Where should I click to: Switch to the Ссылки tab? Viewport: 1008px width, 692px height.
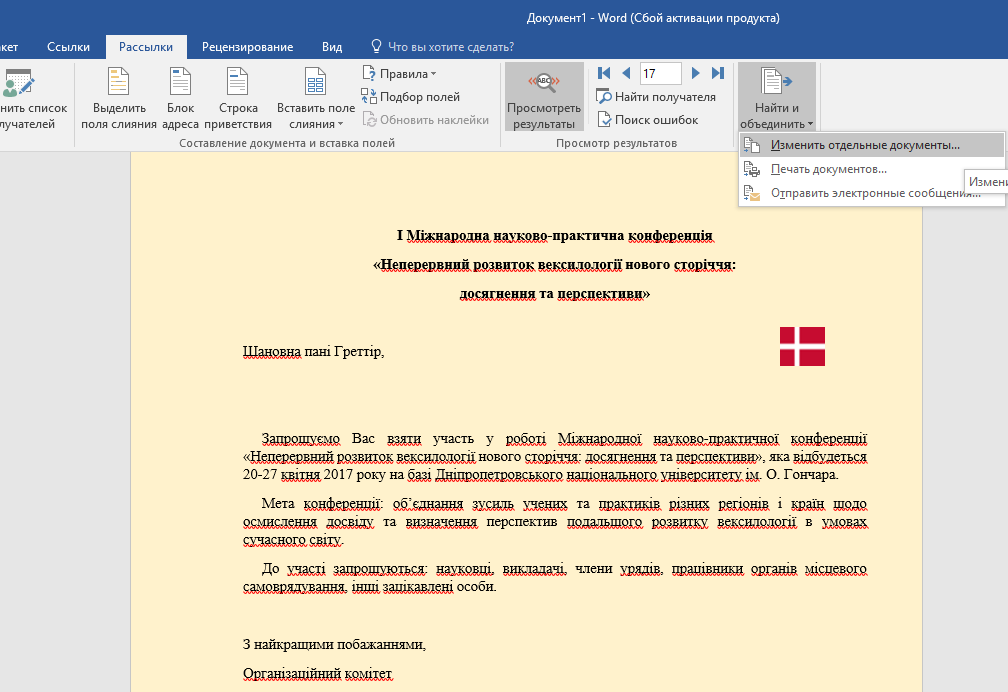68,46
